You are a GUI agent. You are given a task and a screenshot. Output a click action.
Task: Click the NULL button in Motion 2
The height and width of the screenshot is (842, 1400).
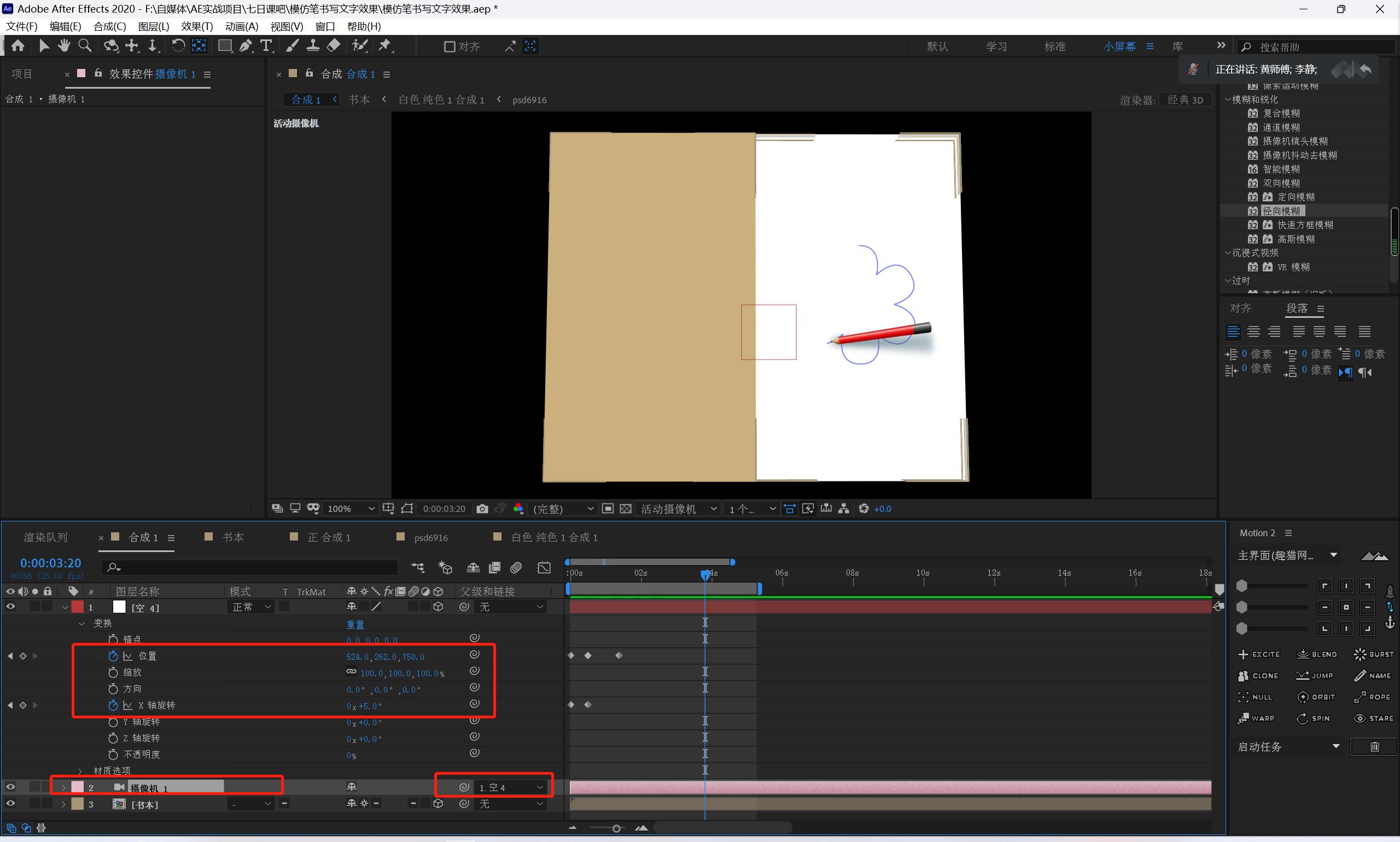pyautogui.click(x=1255, y=698)
